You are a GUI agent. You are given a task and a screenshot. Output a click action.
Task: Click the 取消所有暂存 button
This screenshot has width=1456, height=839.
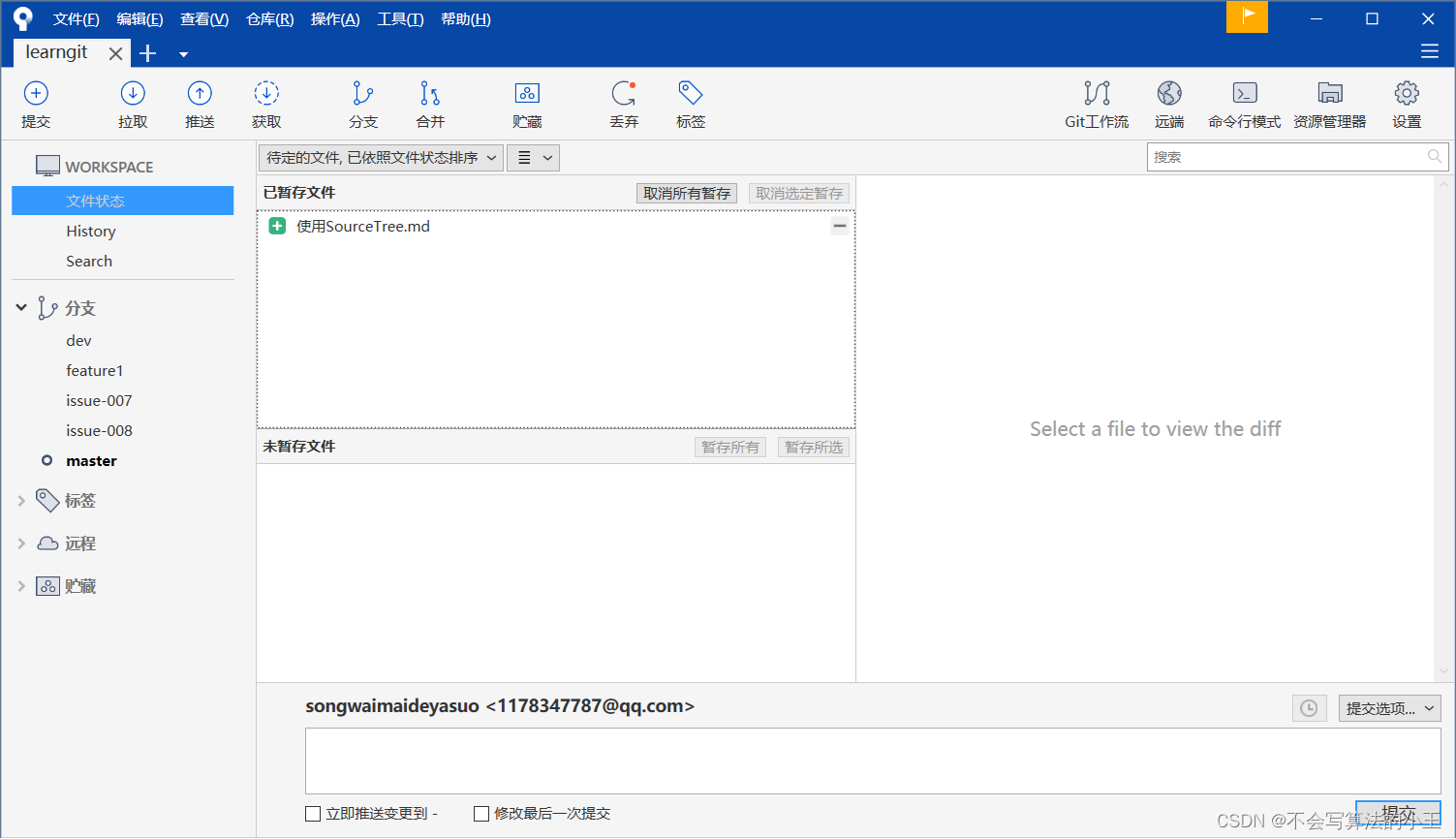[687, 194]
